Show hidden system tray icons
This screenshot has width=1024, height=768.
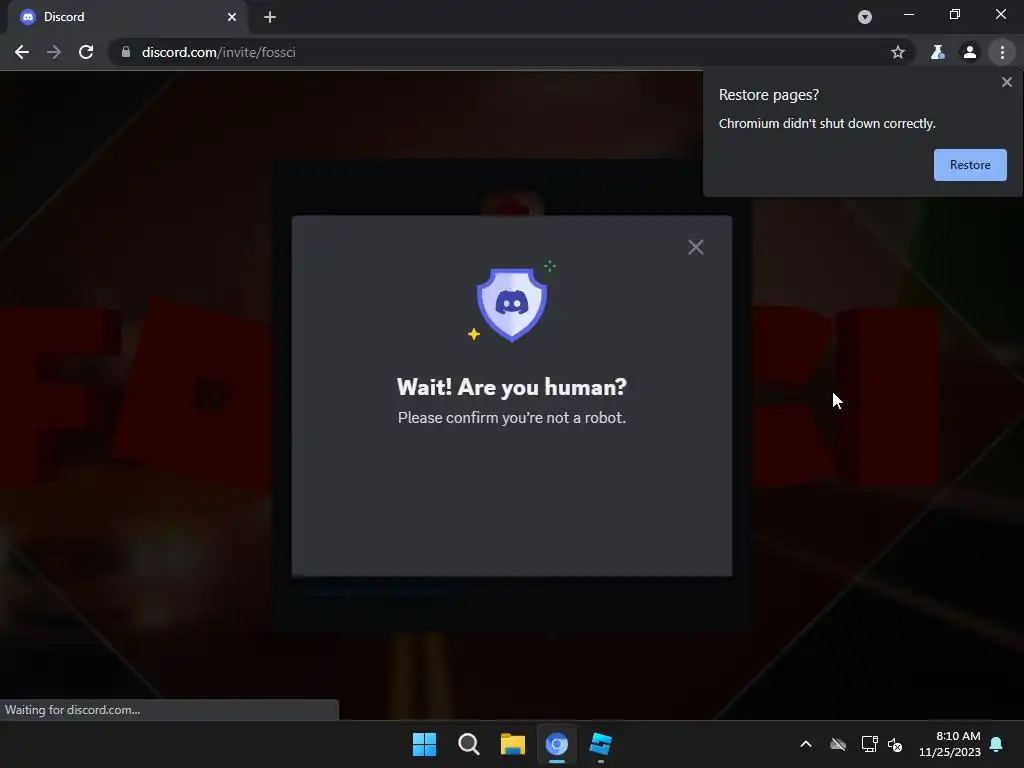(x=806, y=744)
